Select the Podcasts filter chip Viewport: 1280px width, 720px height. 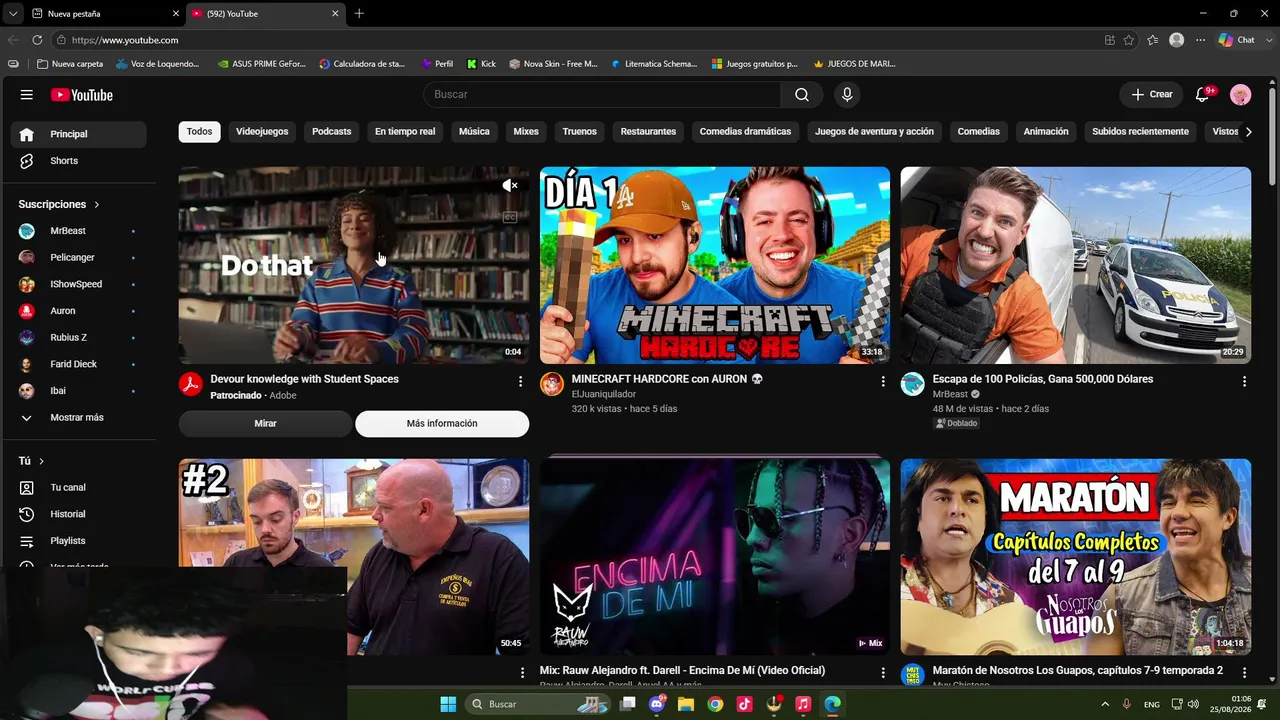tap(331, 132)
